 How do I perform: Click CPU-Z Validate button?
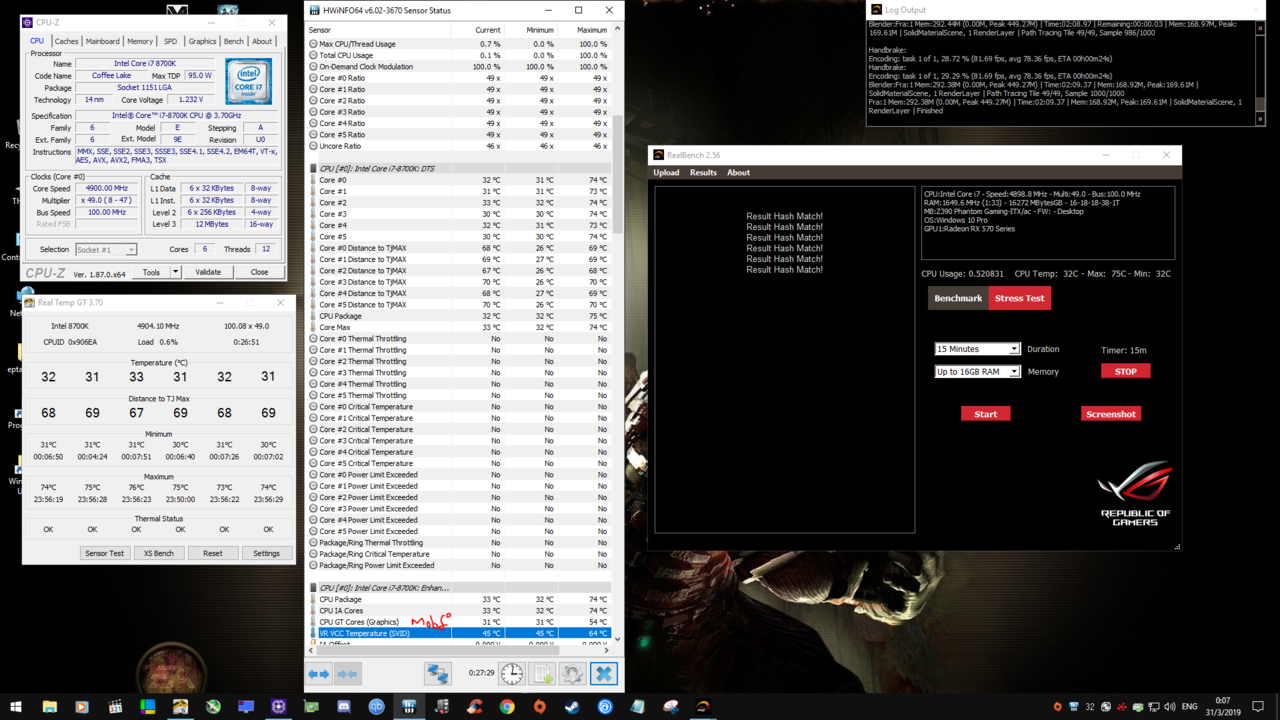click(x=208, y=272)
